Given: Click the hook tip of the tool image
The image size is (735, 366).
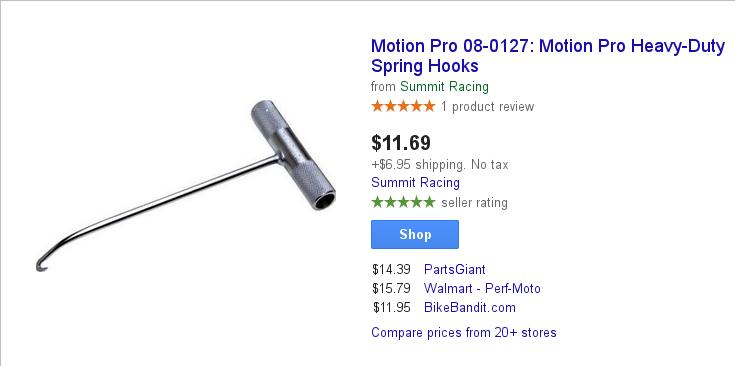Looking at the screenshot, I should pyautogui.click(x=41, y=265).
